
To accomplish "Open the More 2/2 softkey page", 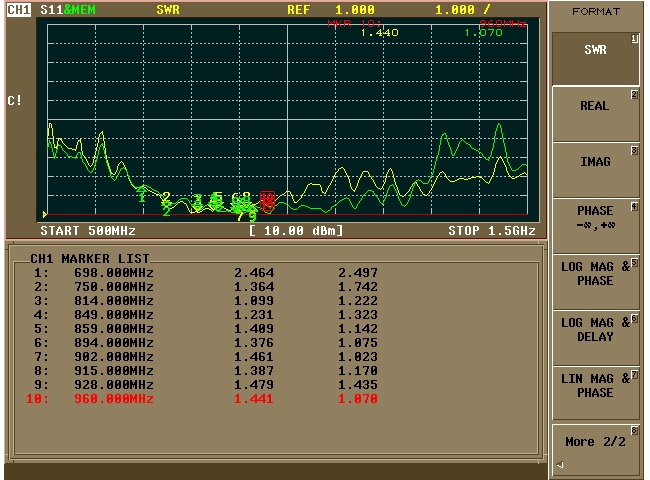I will [x=596, y=450].
